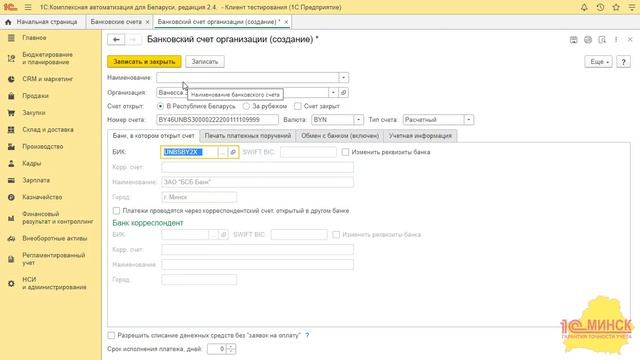
Task: Click the save-to-disk icon in form header
Action: point(573,40)
